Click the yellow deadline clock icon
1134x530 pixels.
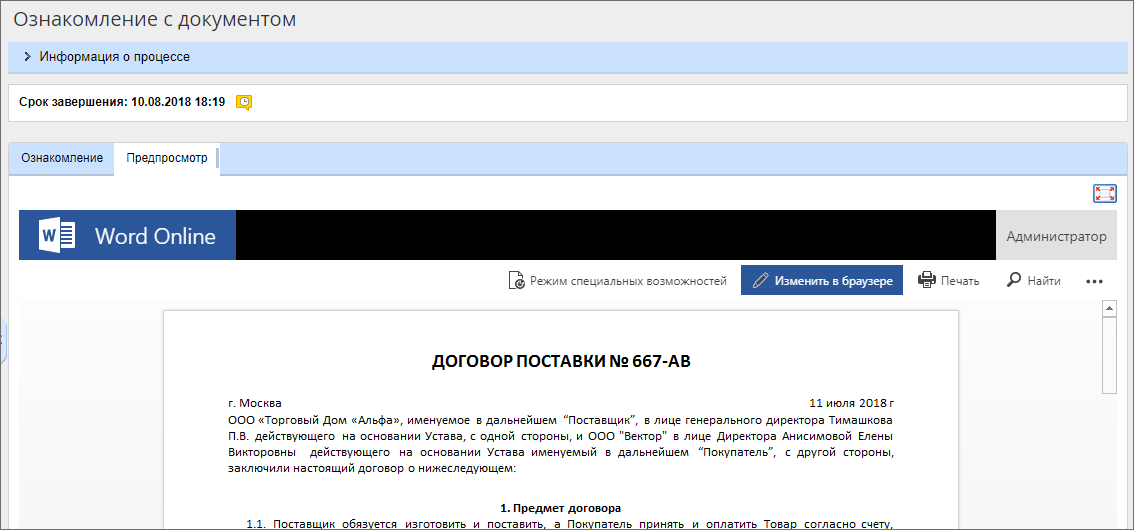click(x=244, y=102)
